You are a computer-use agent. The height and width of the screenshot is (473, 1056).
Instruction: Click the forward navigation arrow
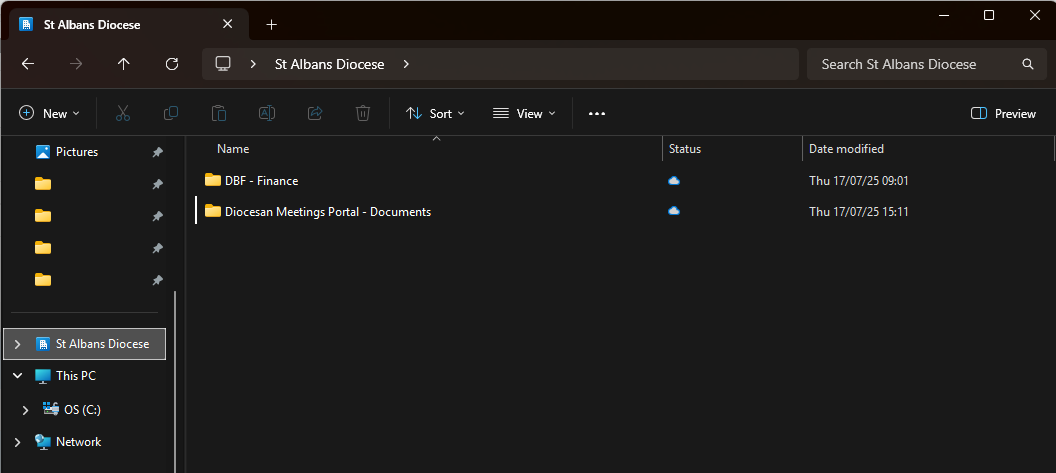point(76,64)
